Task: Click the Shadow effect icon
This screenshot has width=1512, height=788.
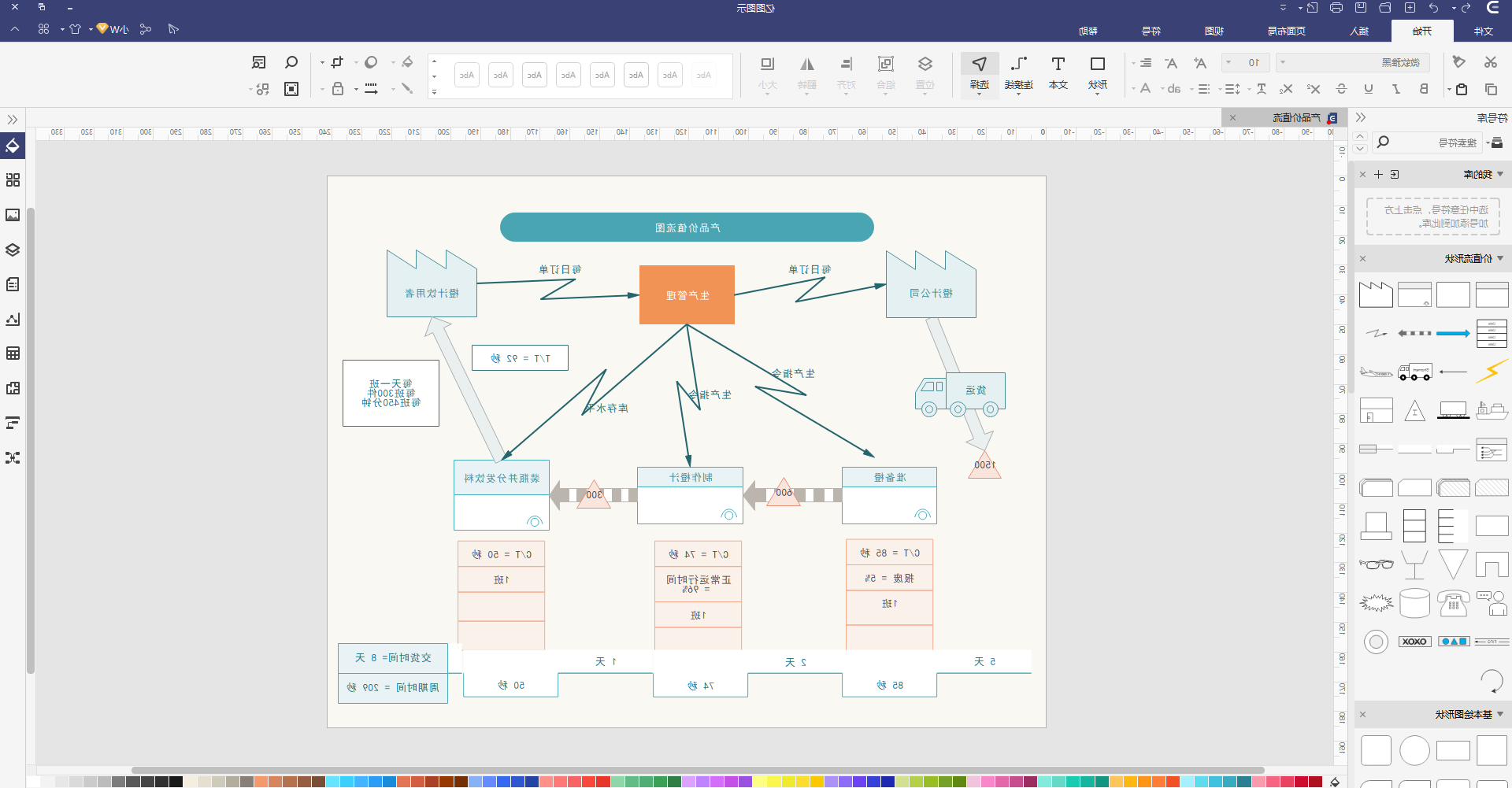Action: 371,62
